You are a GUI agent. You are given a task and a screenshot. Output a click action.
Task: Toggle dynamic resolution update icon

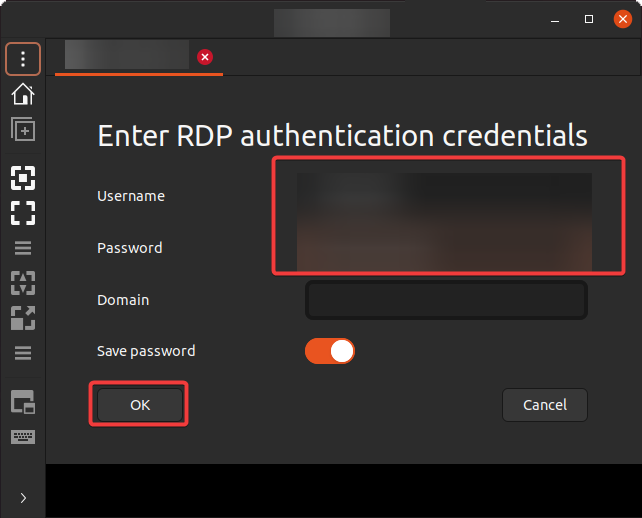(23, 283)
